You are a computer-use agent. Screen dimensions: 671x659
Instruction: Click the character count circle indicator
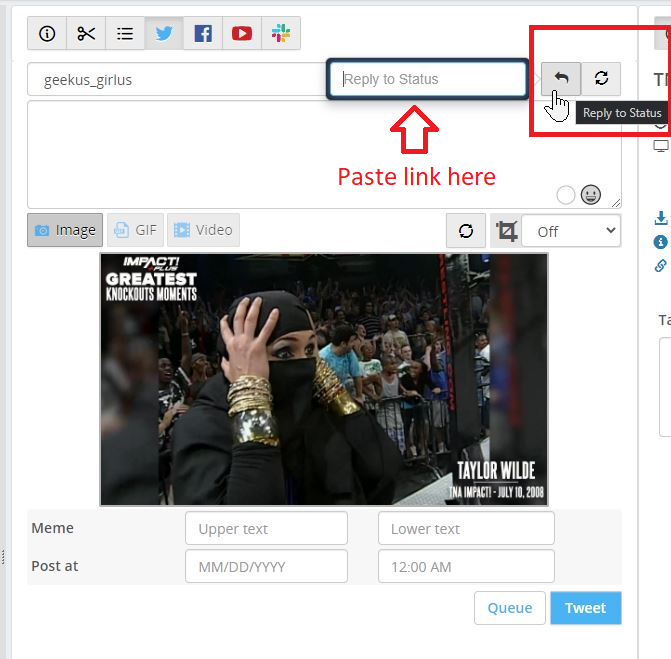tap(565, 195)
